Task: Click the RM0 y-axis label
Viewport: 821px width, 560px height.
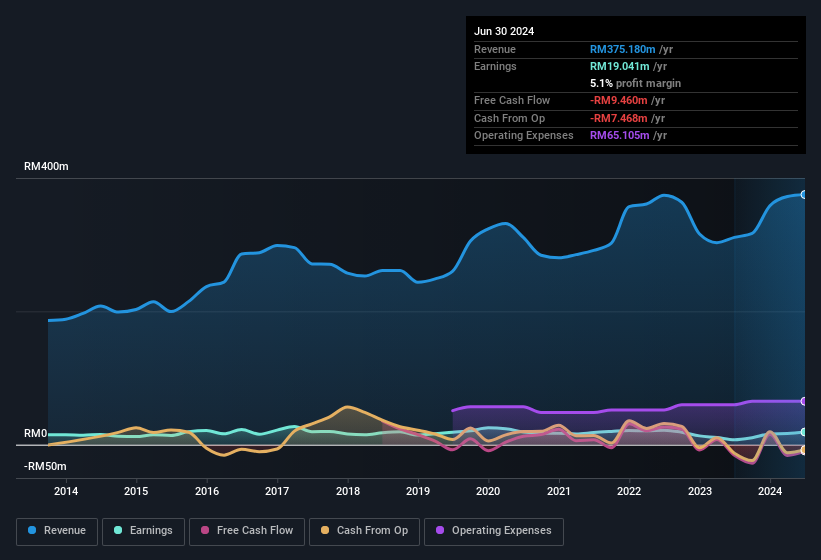Action: (36, 433)
